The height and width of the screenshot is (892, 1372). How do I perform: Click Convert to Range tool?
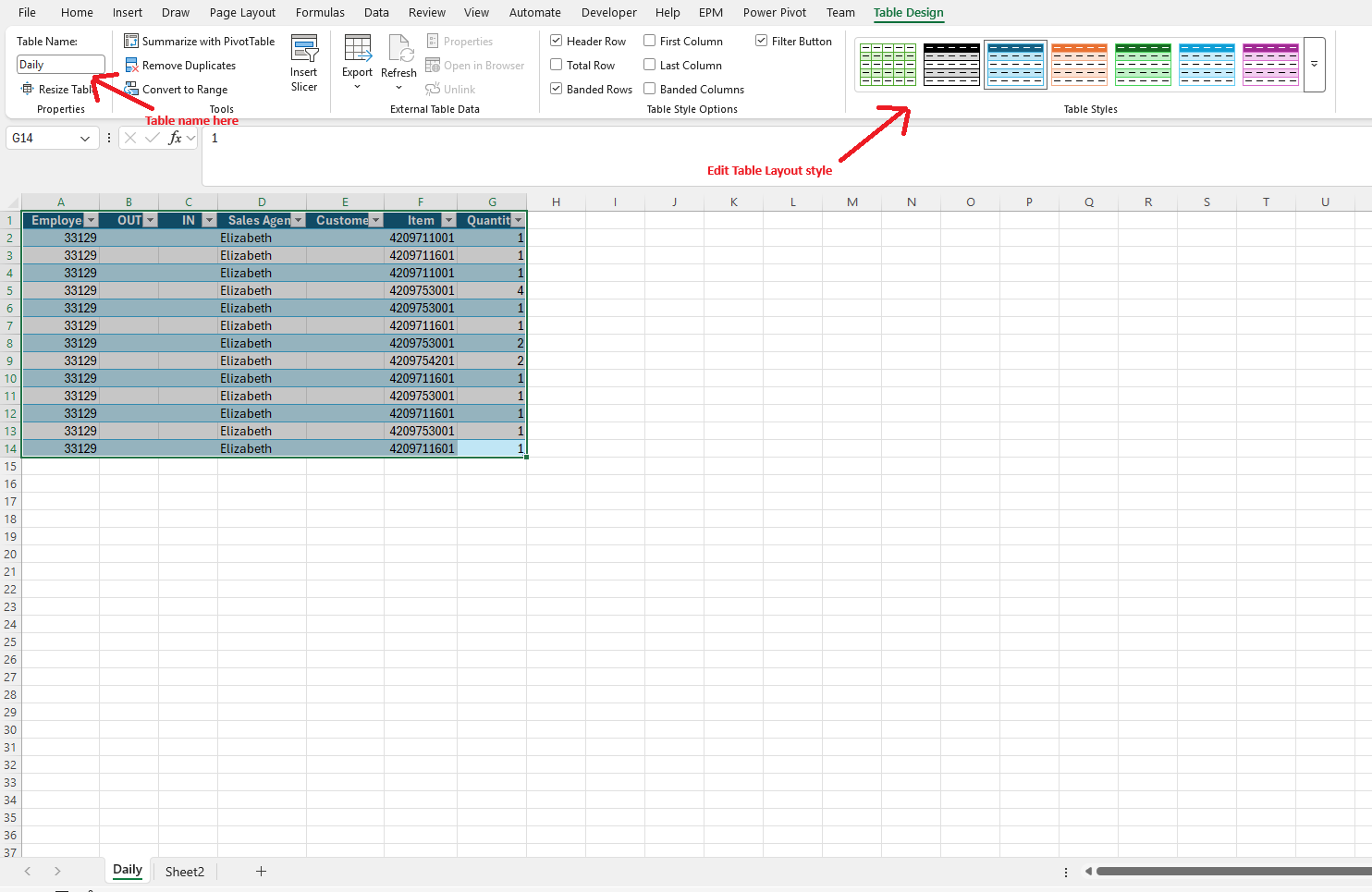176,90
